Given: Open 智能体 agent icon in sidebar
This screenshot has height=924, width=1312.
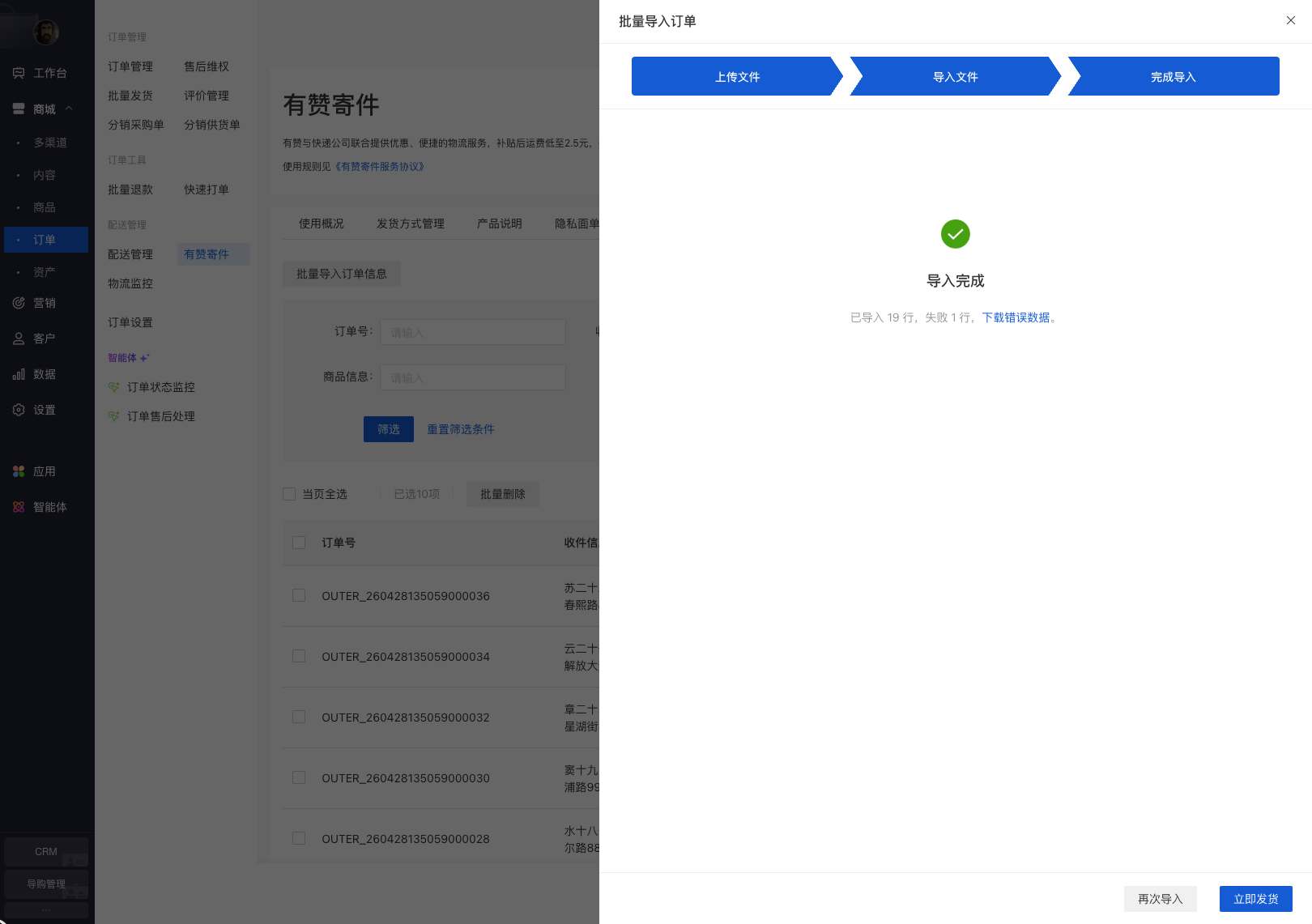Looking at the screenshot, I should click(x=19, y=507).
